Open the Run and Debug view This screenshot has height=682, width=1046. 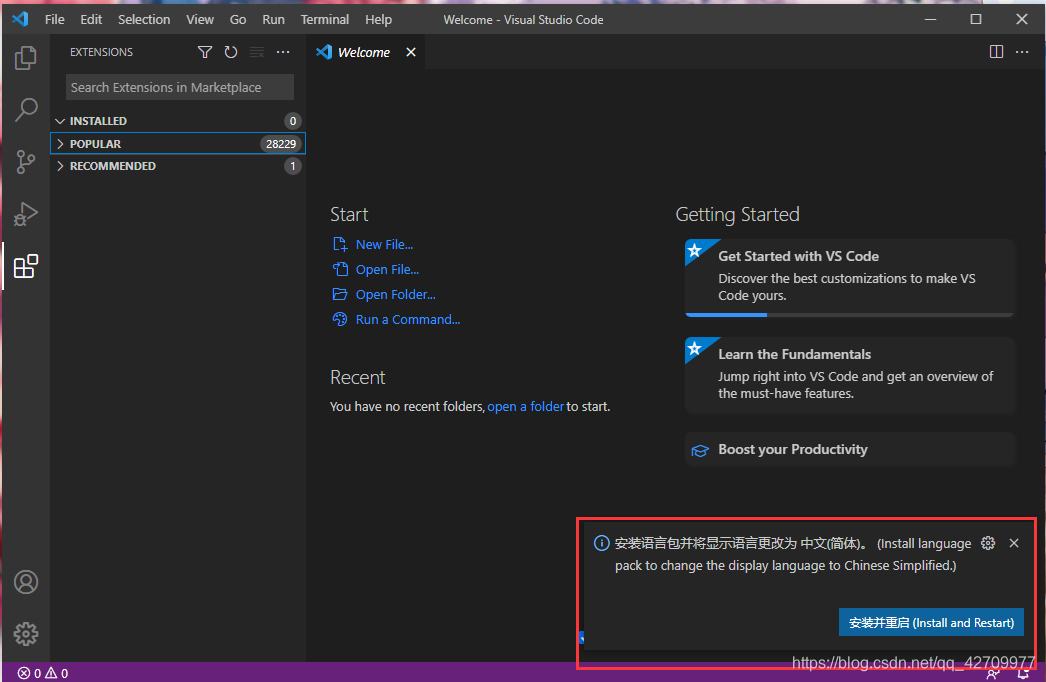pyautogui.click(x=25, y=214)
